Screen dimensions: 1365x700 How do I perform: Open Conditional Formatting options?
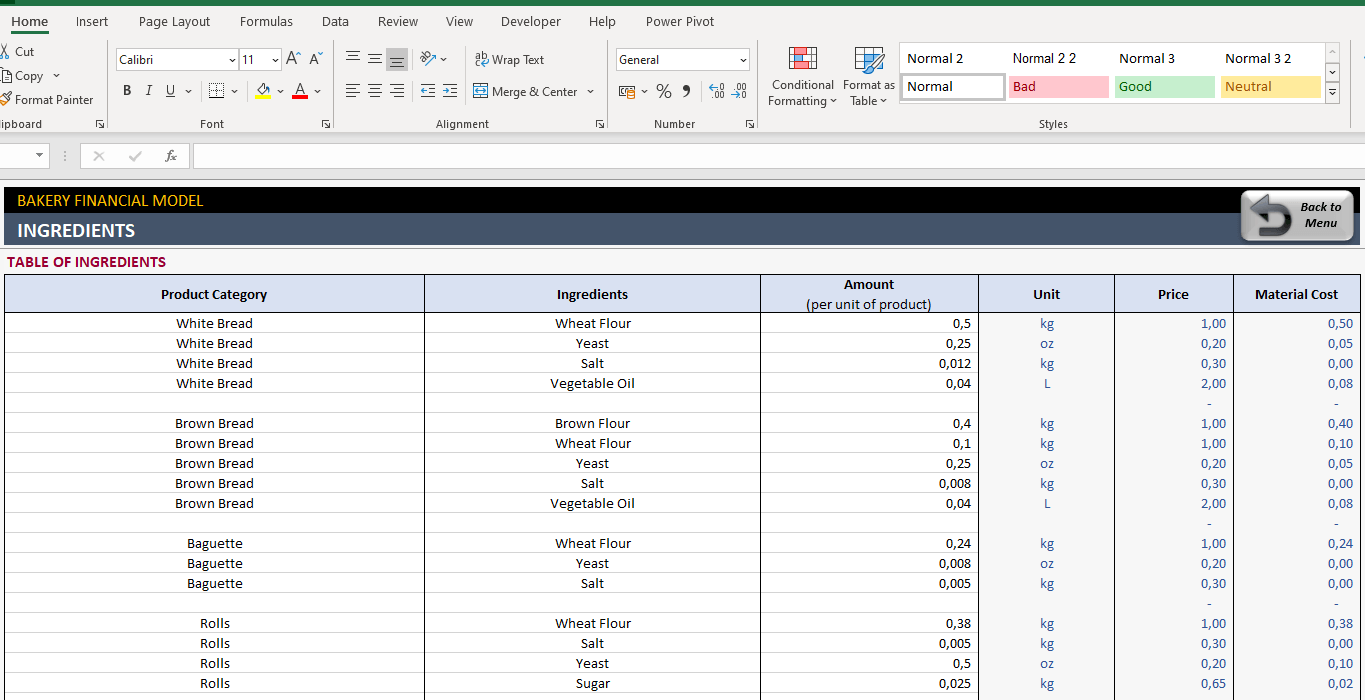pos(802,76)
